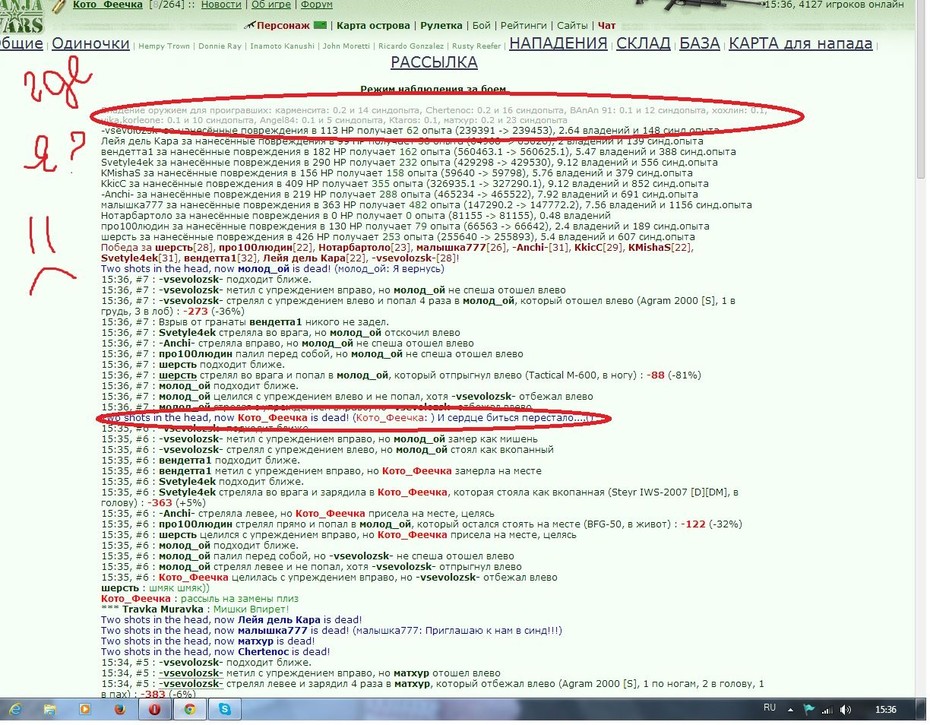Viewport: 930px width, 725px height.
Task: Select the Hempy Trown link
Action: point(164,46)
